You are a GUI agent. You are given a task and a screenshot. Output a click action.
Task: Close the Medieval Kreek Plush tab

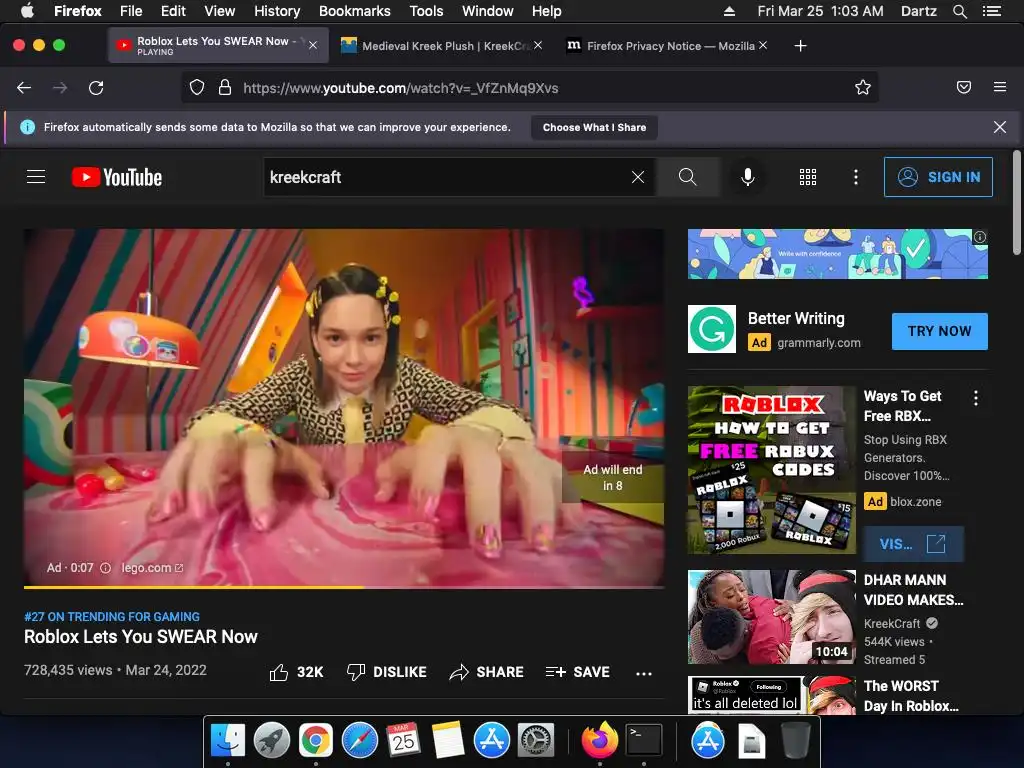[538, 45]
